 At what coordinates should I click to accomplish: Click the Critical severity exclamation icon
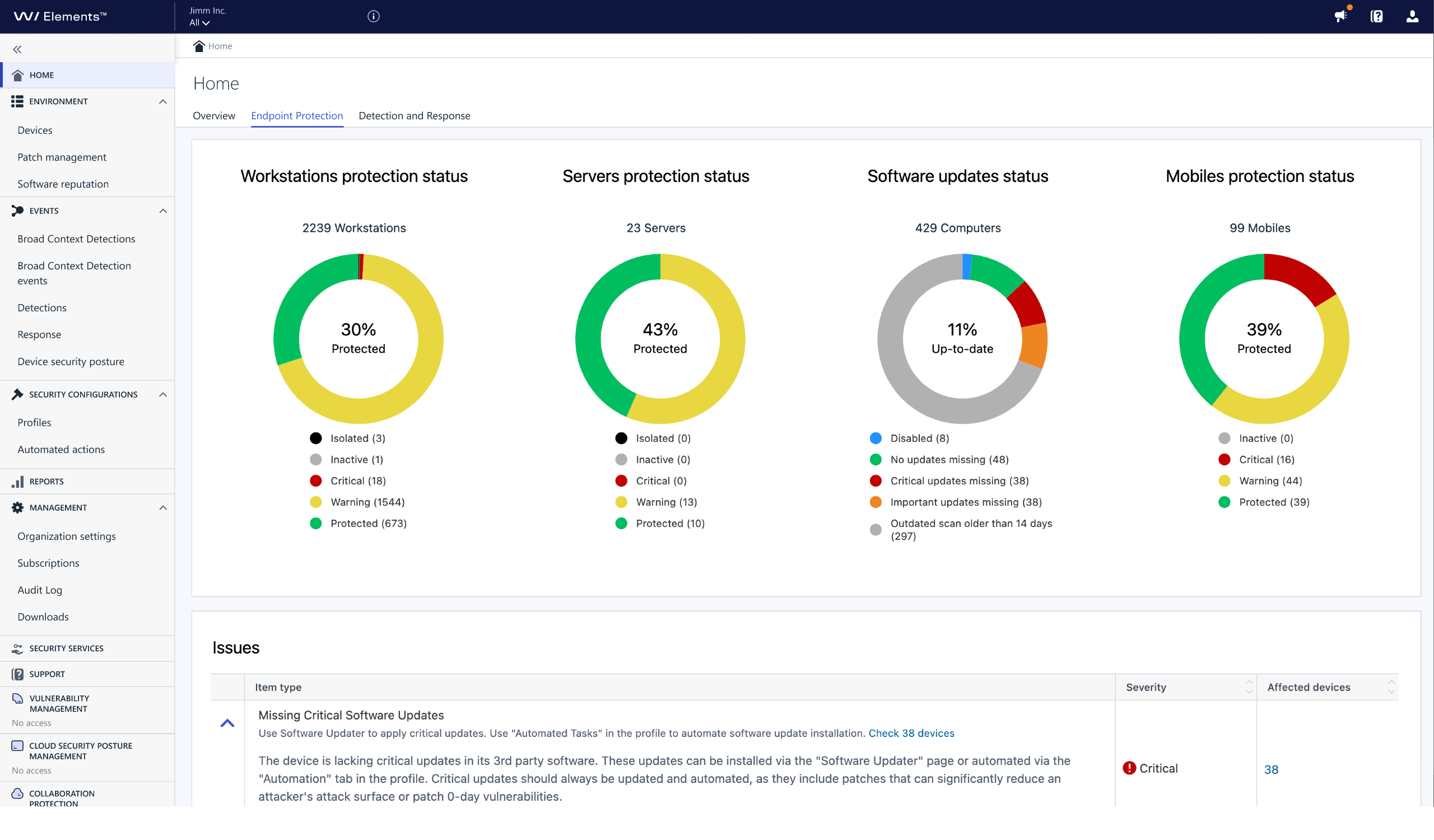pos(1129,768)
